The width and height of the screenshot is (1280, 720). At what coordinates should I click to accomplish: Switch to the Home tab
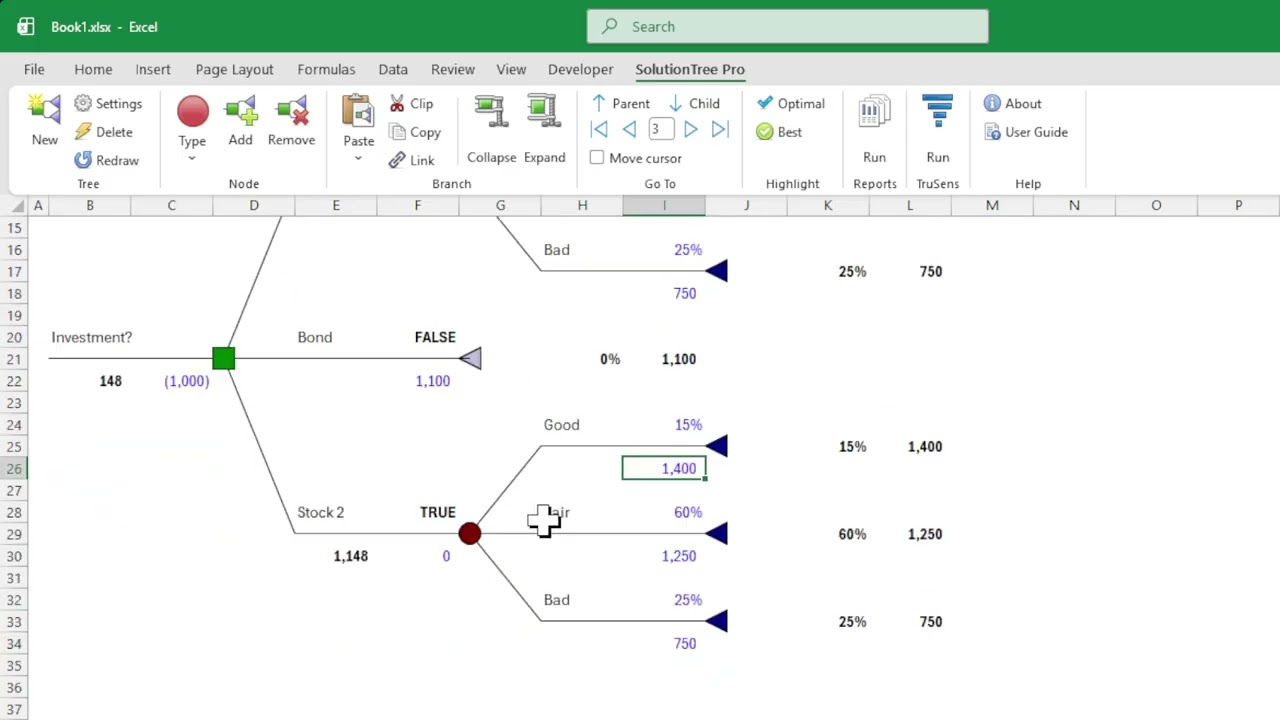pyautogui.click(x=93, y=69)
